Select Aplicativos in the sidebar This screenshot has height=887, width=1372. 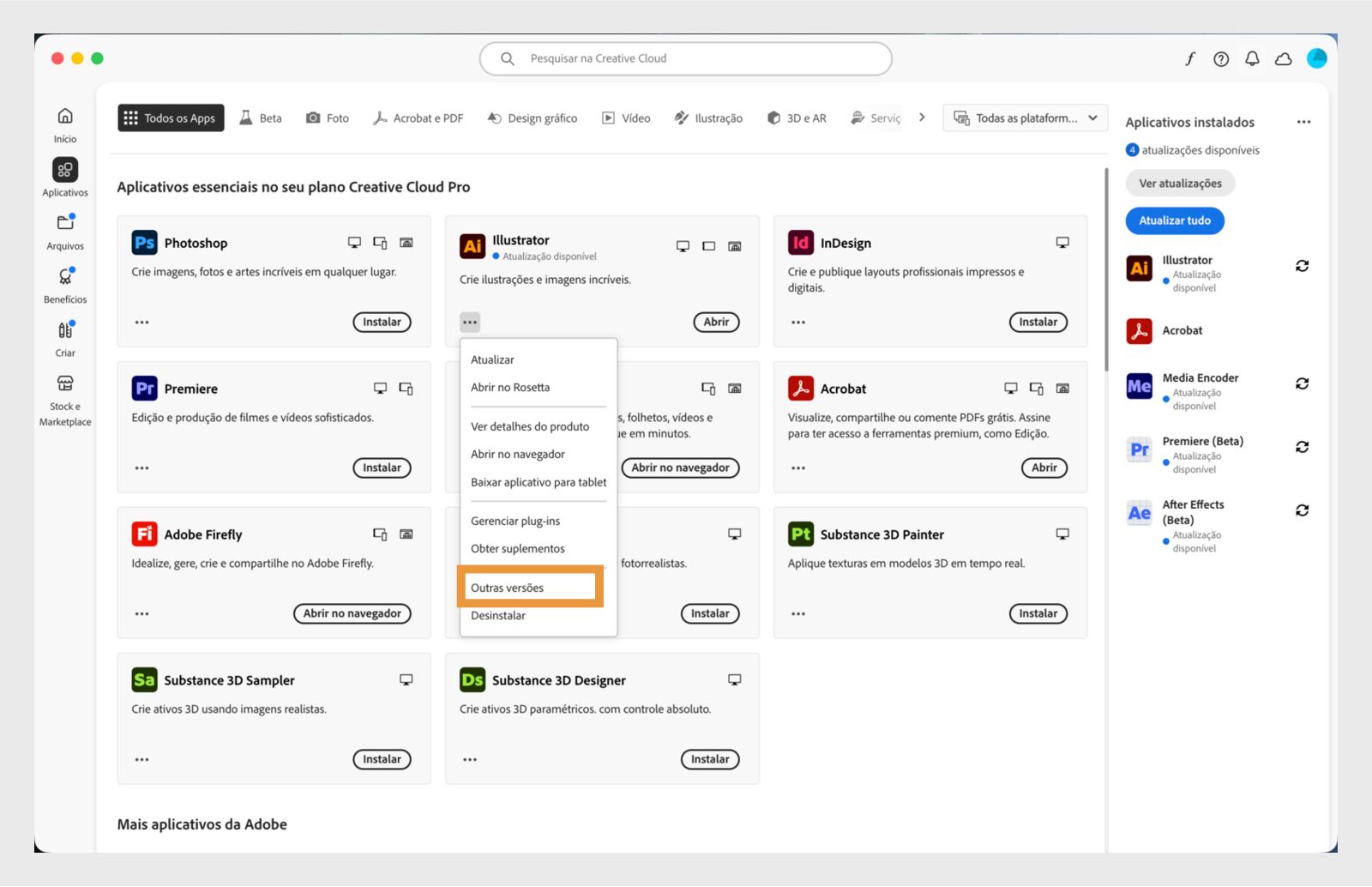click(x=65, y=170)
